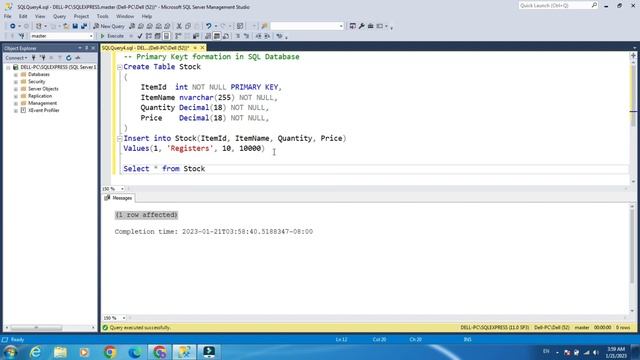640x360 pixels.
Task: Open the editor zoom percentage dropdown
Action: [122, 189]
